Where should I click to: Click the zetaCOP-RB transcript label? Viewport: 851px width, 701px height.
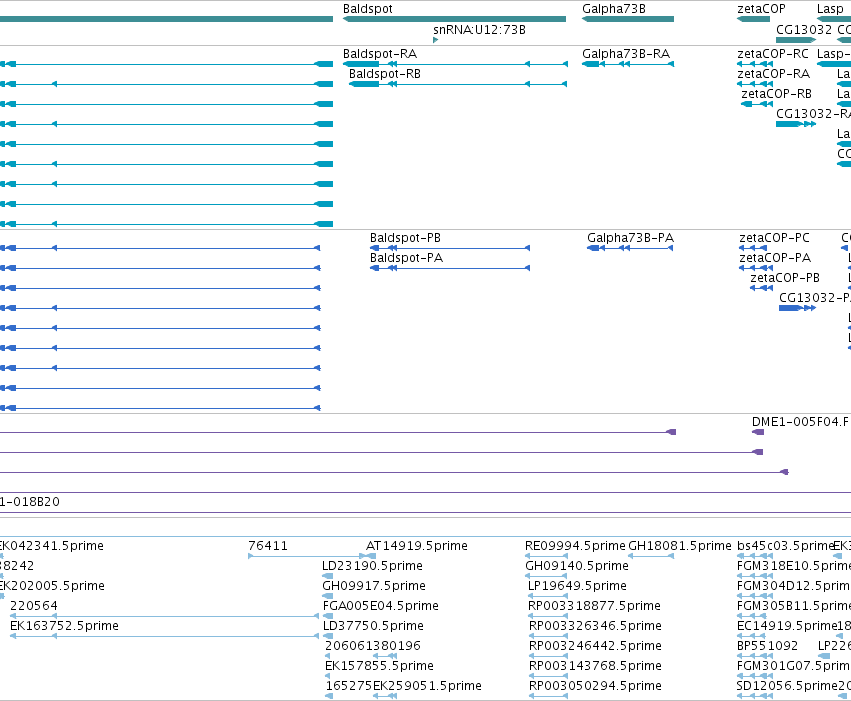(777, 94)
